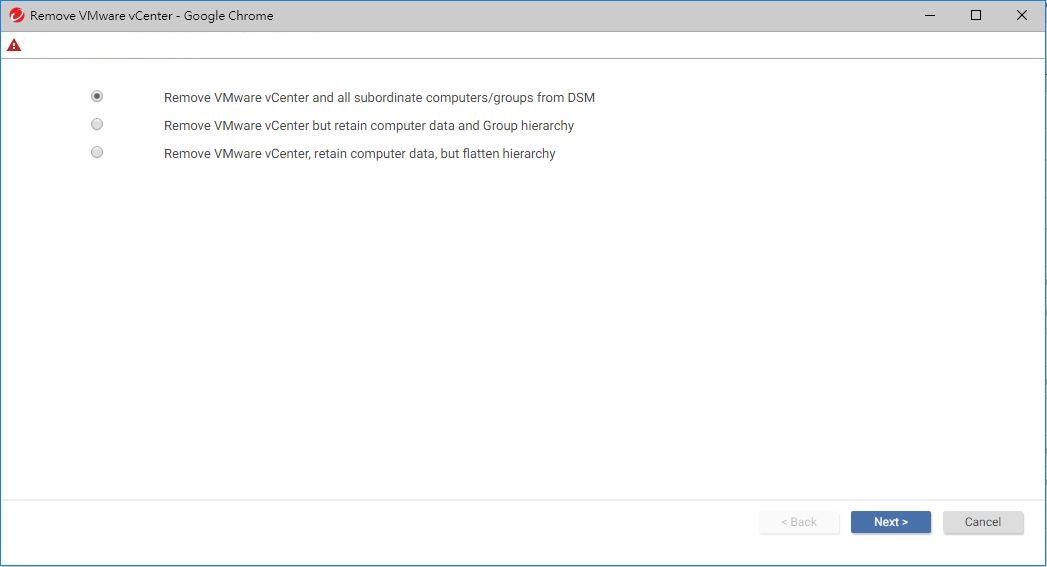Choose the flatten hierarchy radio button
Image resolution: width=1047 pixels, height=567 pixels.
pos(97,153)
